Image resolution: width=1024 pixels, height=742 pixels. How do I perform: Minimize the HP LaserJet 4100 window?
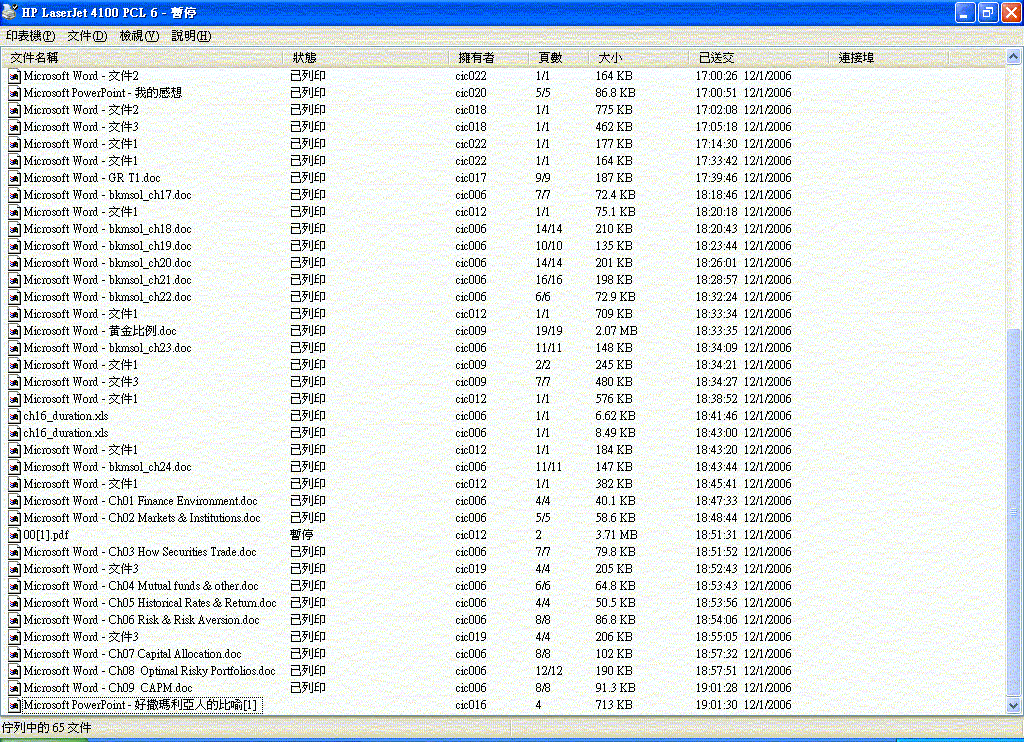[x=965, y=12]
